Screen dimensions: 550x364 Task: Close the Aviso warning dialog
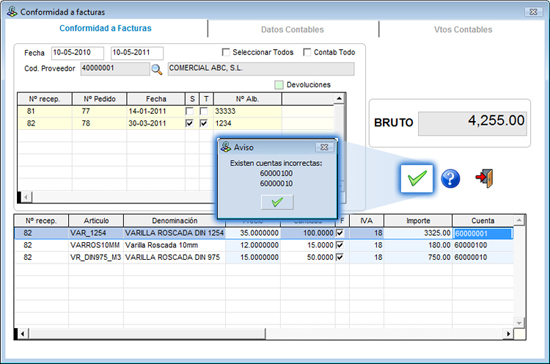point(324,147)
